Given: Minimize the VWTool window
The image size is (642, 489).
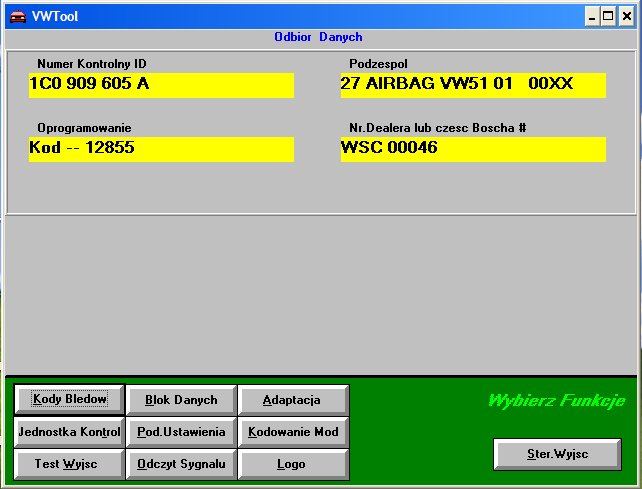Looking at the screenshot, I should click(x=592, y=17).
